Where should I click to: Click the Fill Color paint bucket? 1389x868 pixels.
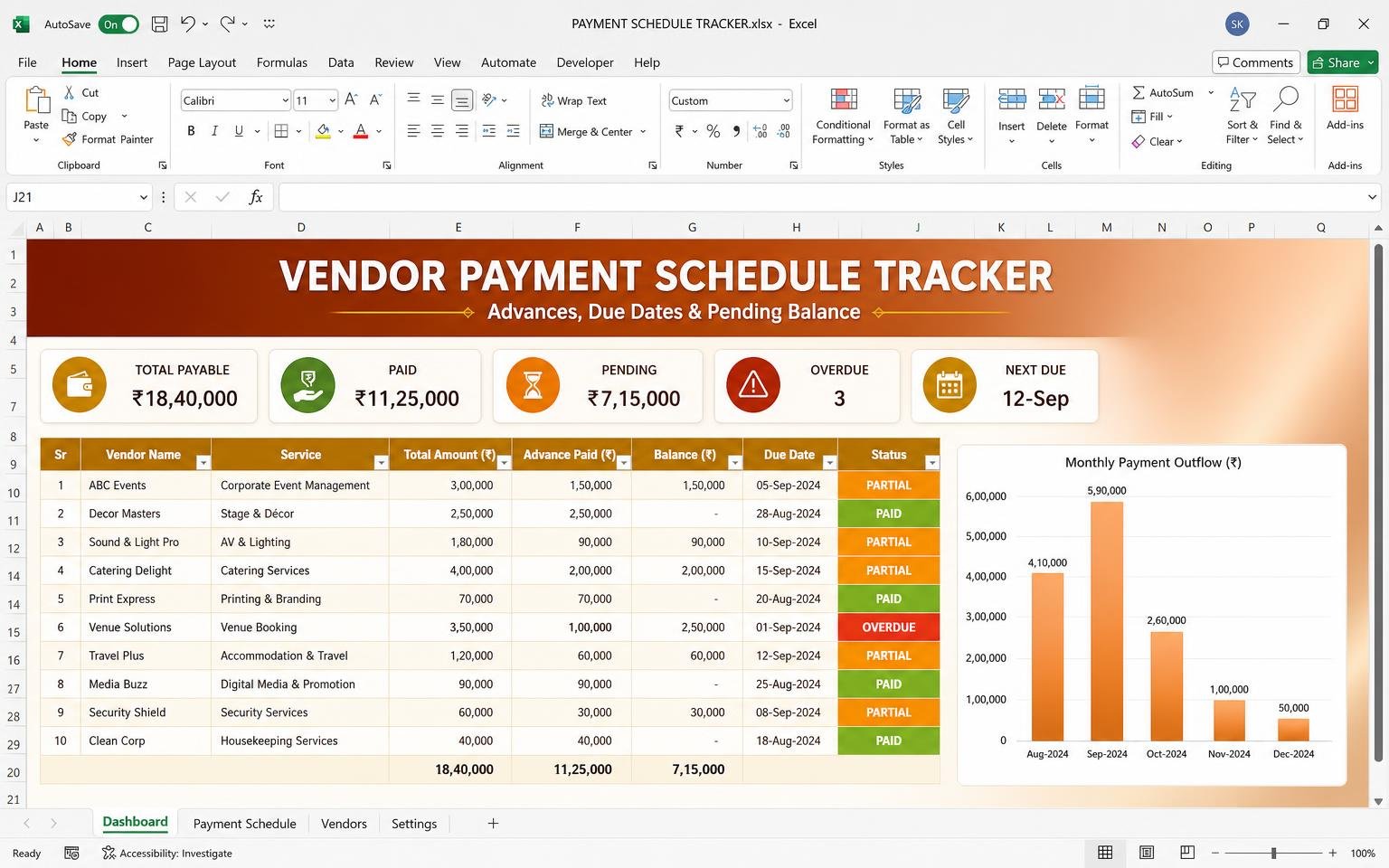323,131
